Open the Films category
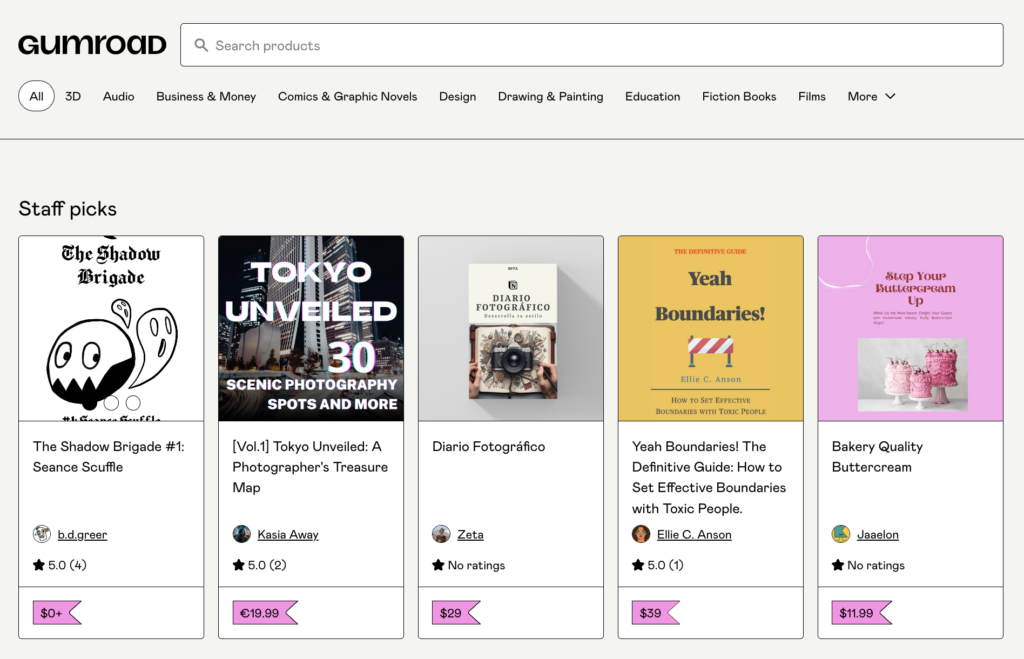Viewport: 1024px width, 659px height. click(812, 96)
